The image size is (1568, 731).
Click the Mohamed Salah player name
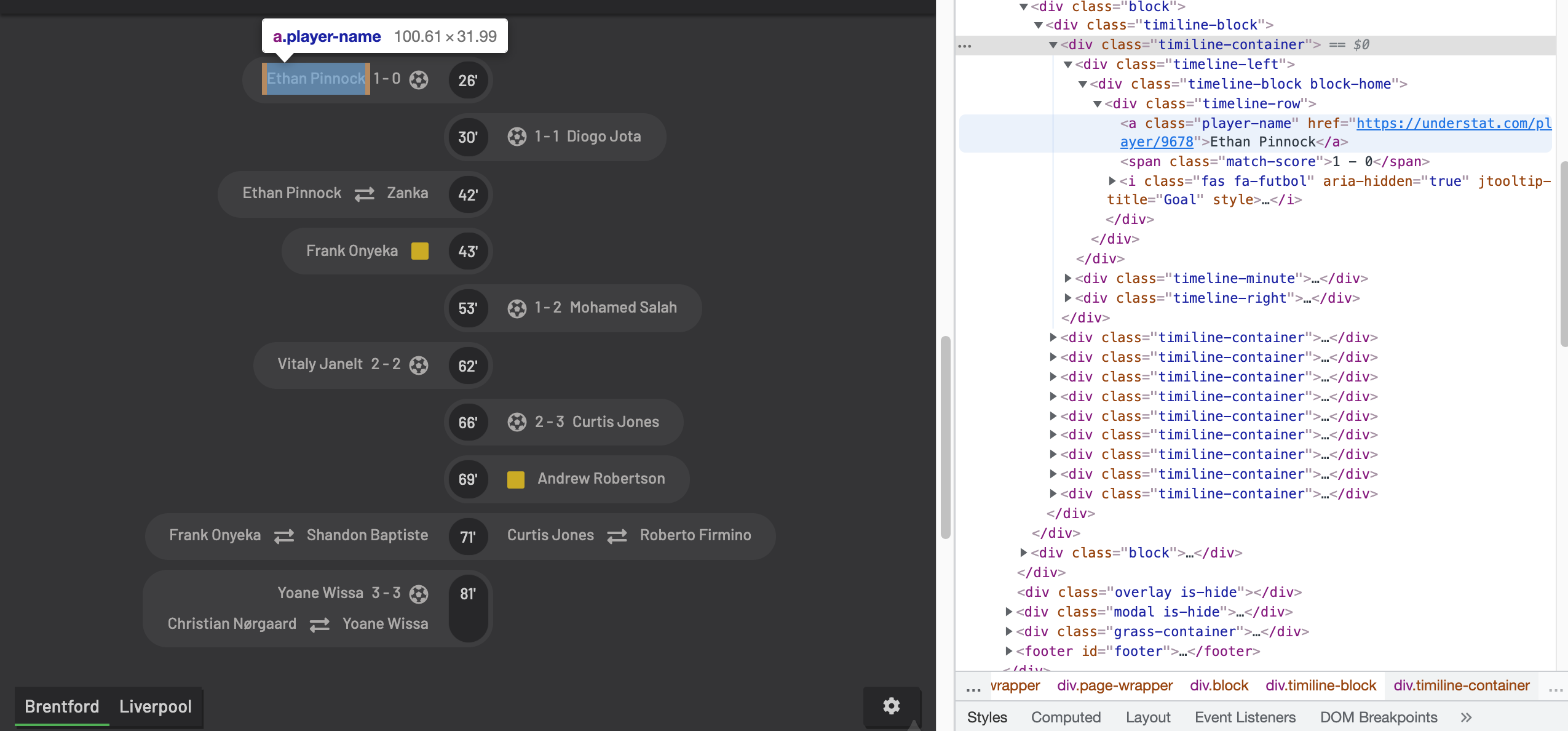[x=623, y=308]
